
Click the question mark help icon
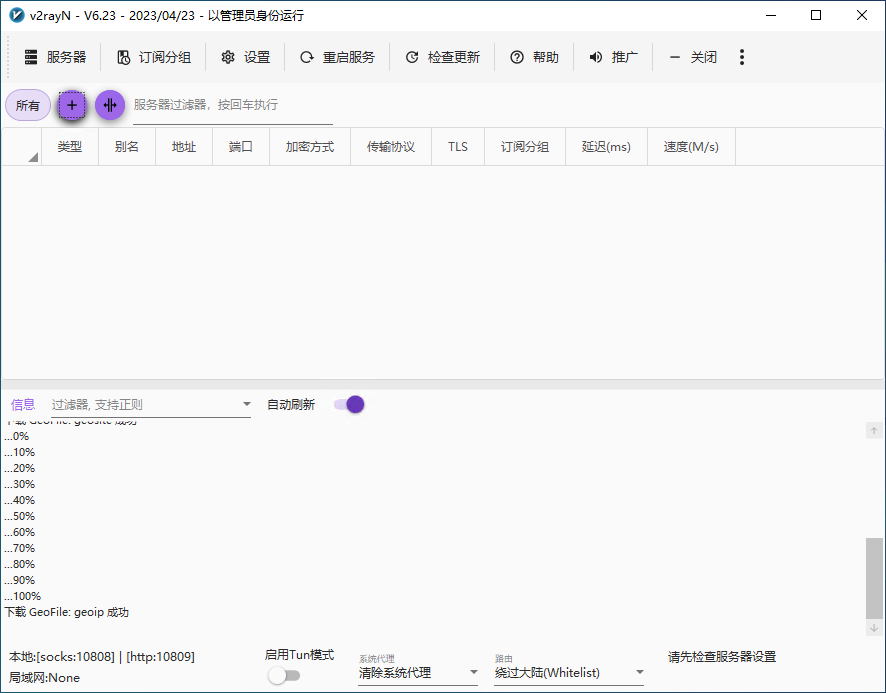(x=517, y=57)
